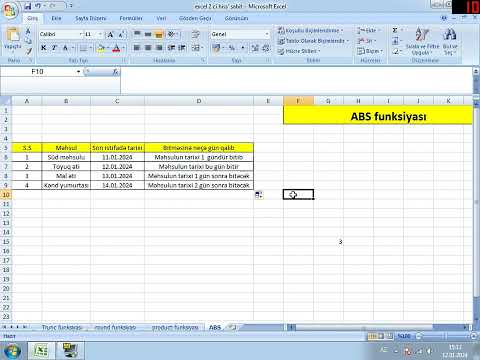Click the AutoSum sigma icon

[395, 30]
